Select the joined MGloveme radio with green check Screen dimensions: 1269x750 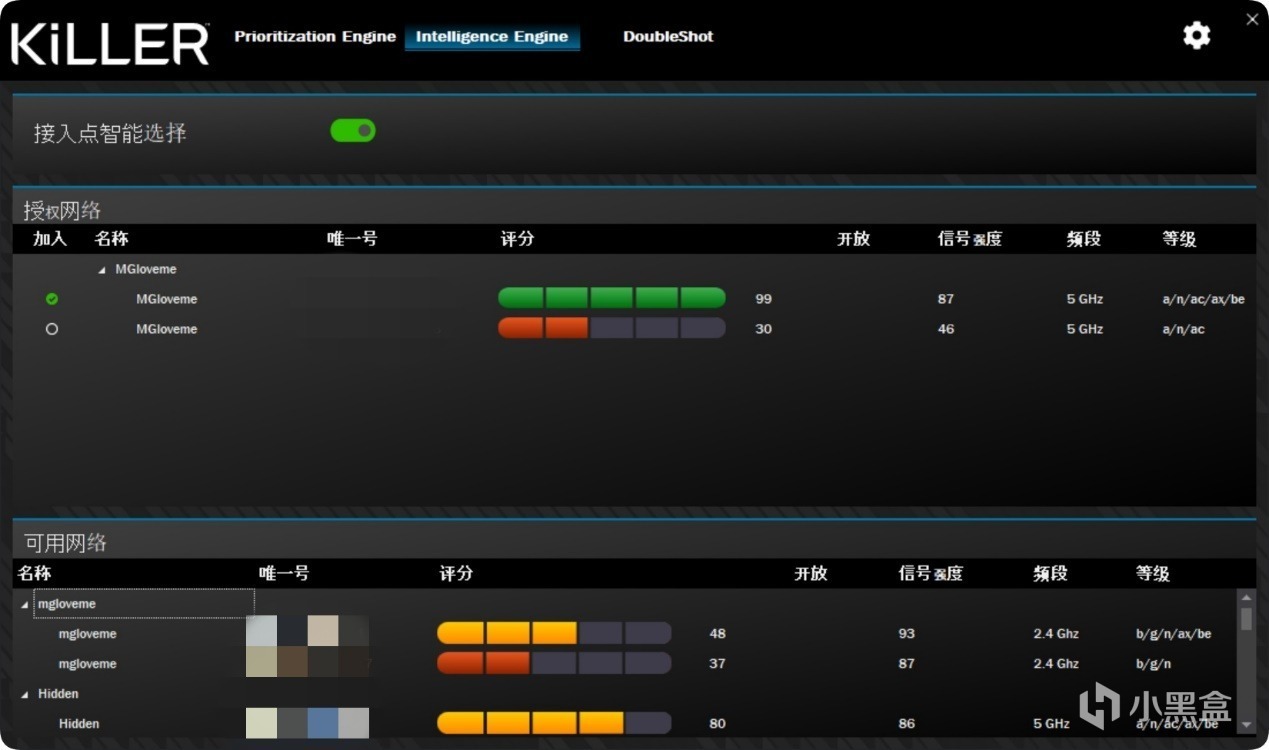pos(52,299)
